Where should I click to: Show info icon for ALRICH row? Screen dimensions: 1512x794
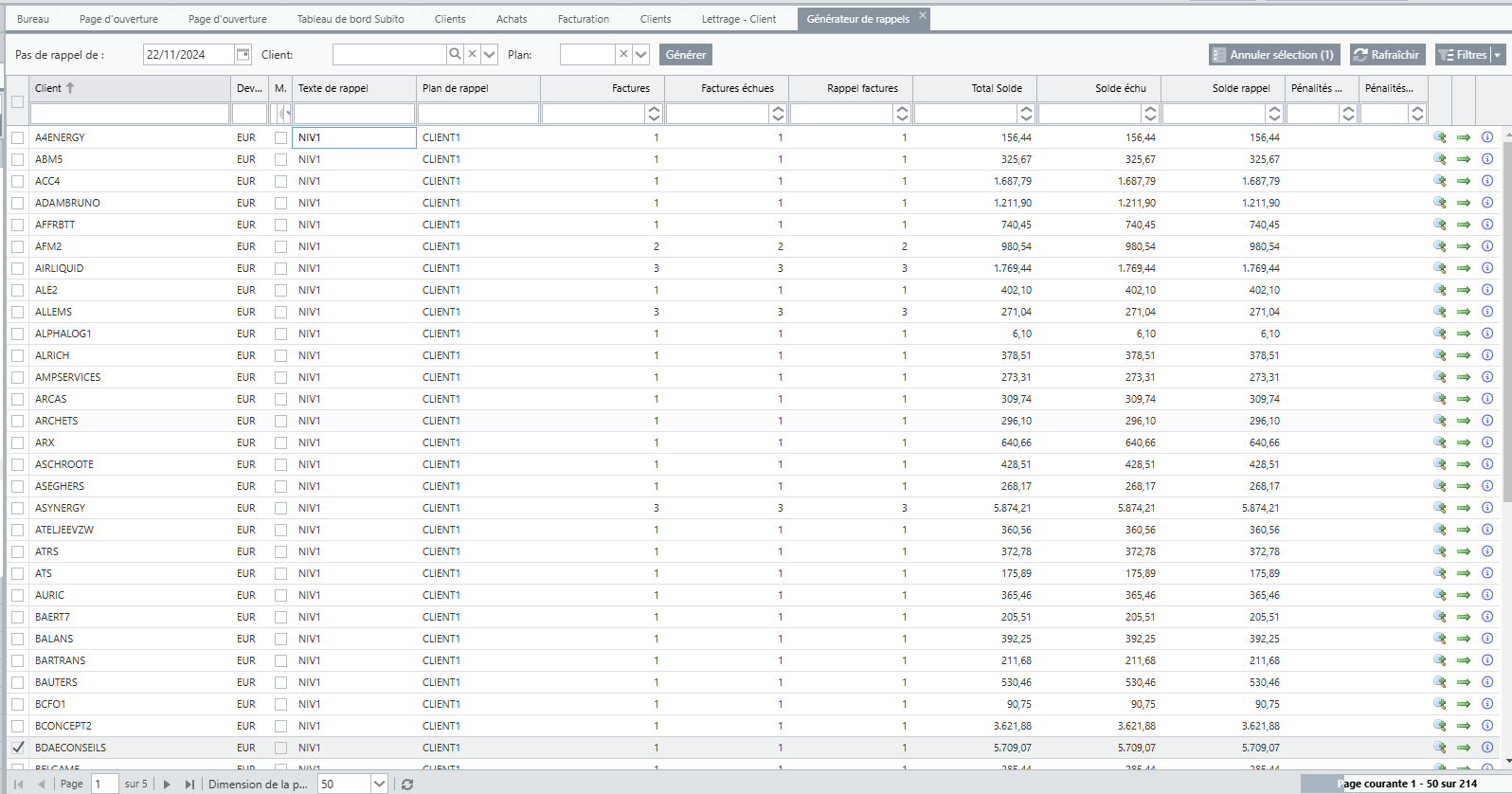1487,355
